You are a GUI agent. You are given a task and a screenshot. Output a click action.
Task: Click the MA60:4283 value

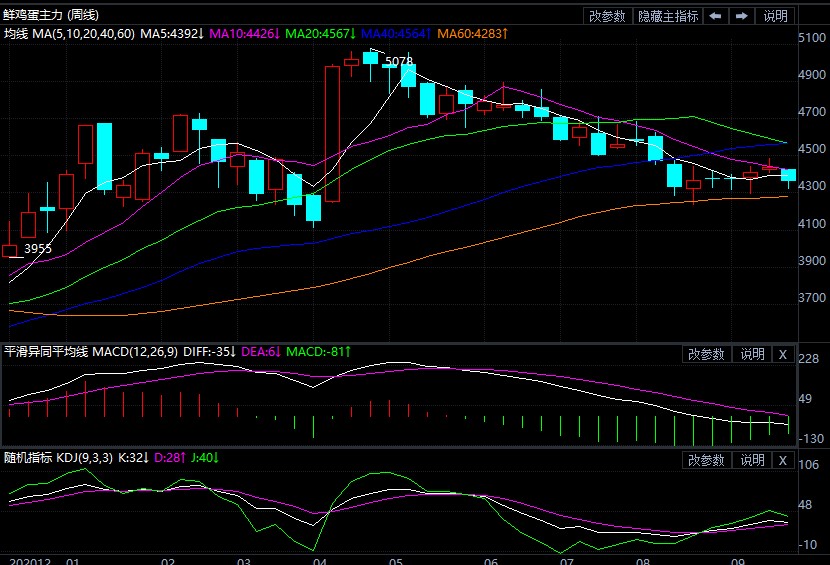(473, 33)
